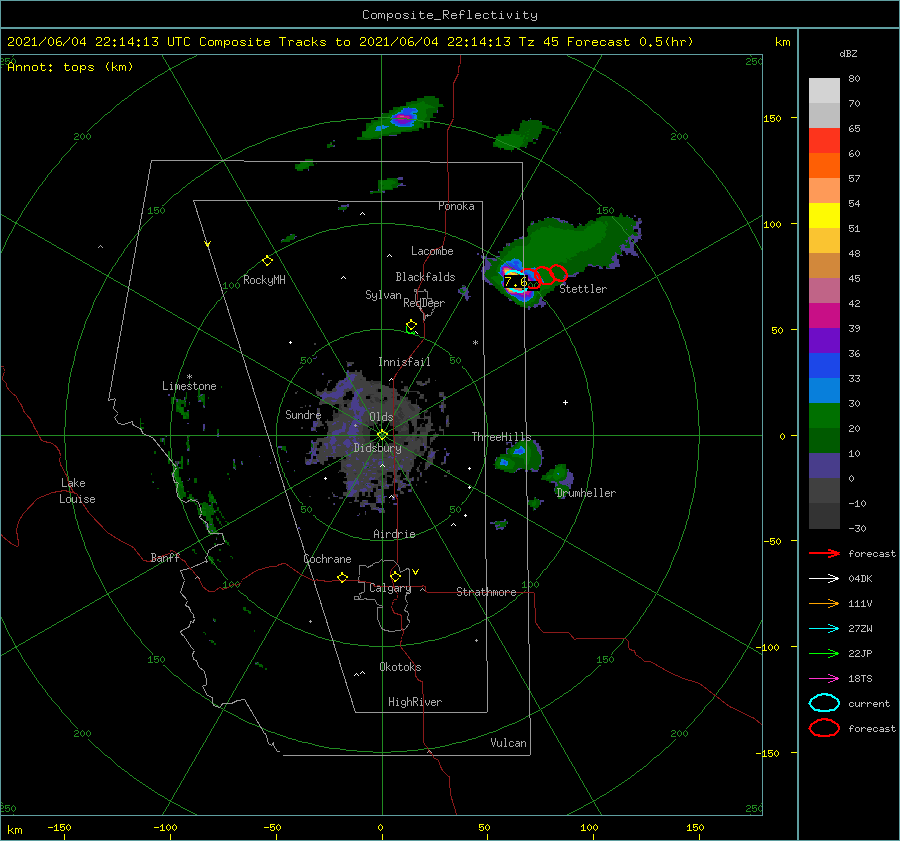The height and width of the screenshot is (841, 900).
Task: Click the red forecast ellipse legend symbol
Action: tap(824, 728)
